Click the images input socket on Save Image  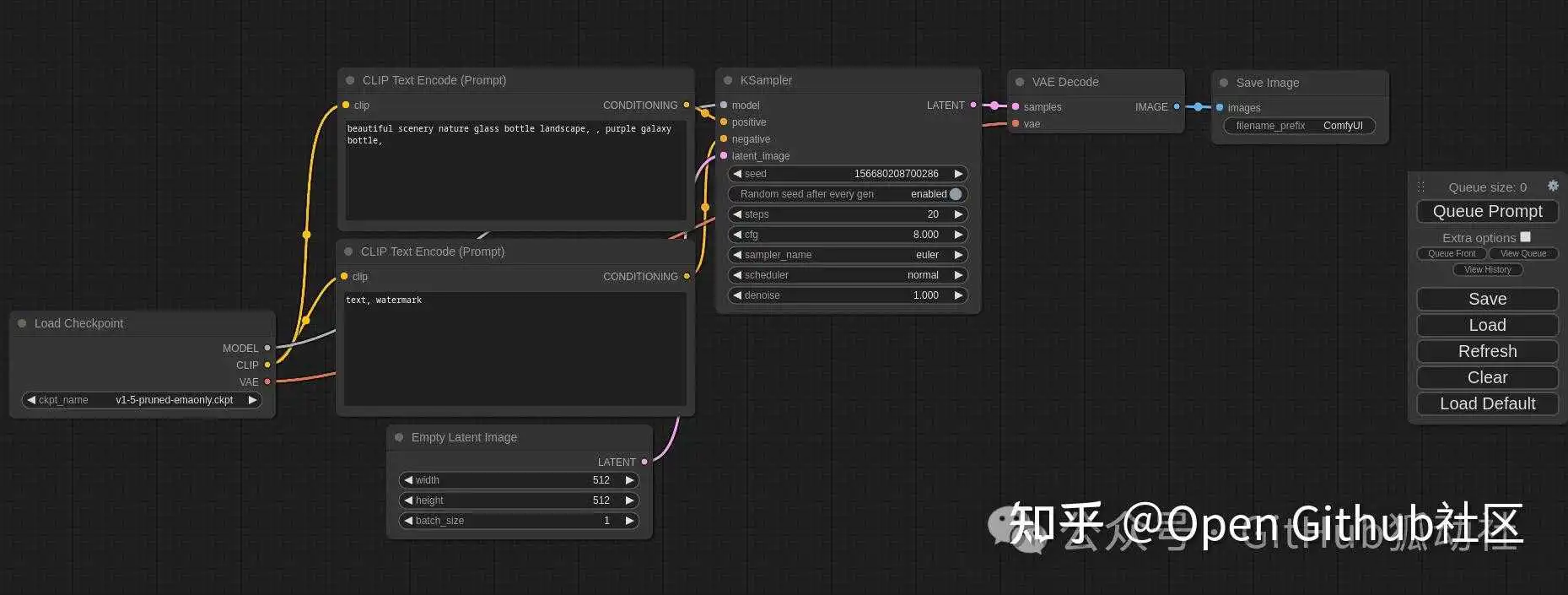pos(1220,107)
